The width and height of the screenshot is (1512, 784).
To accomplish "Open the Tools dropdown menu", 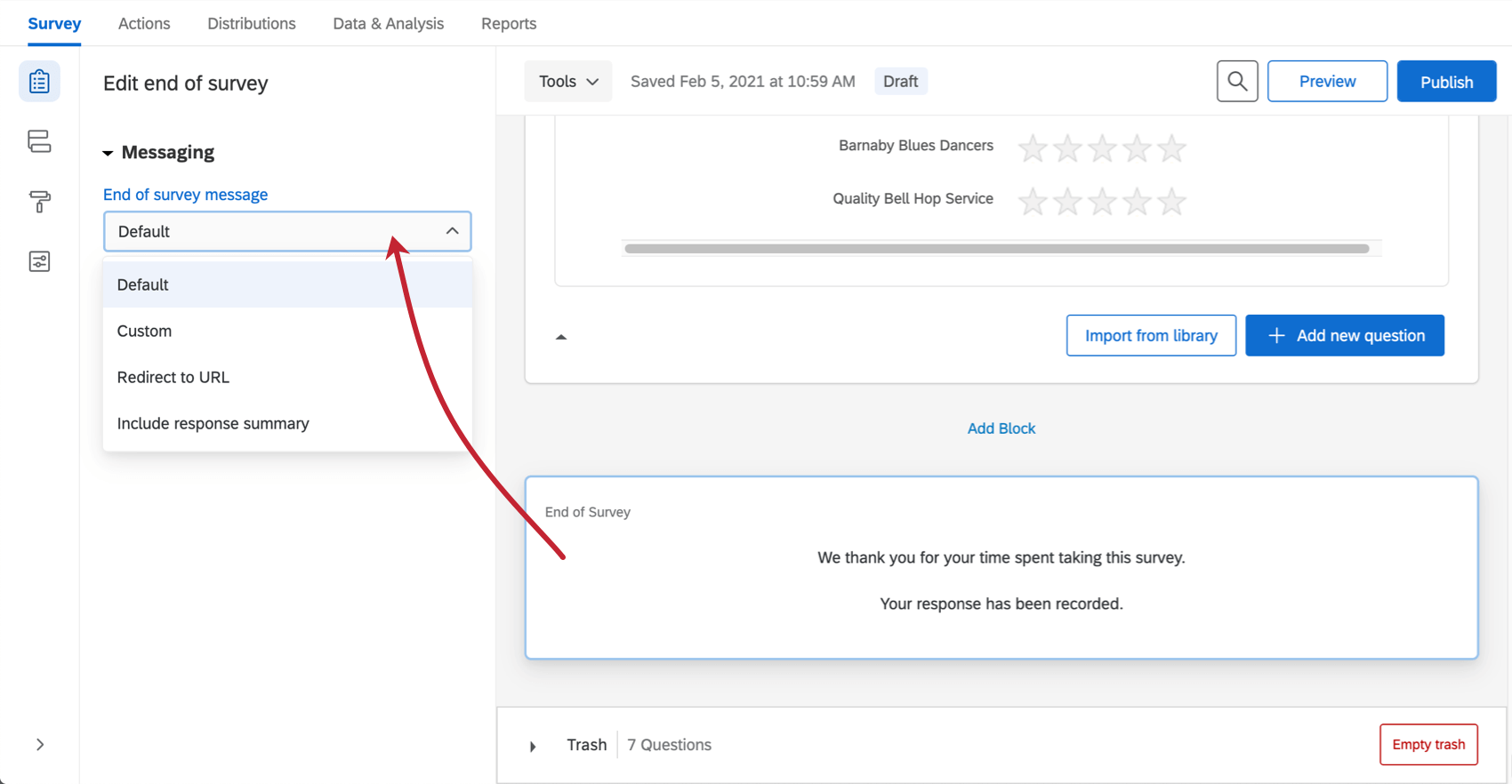I will (567, 82).
